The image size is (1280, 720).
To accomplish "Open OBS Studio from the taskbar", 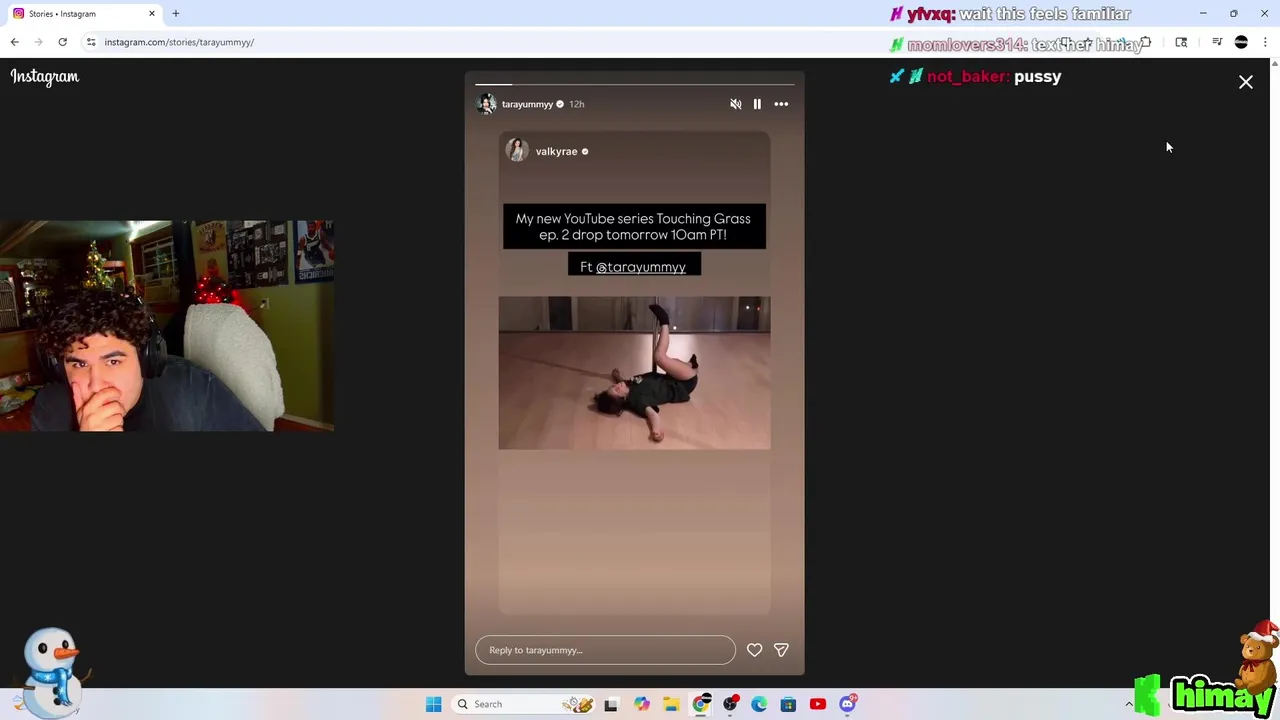I will coord(731,704).
